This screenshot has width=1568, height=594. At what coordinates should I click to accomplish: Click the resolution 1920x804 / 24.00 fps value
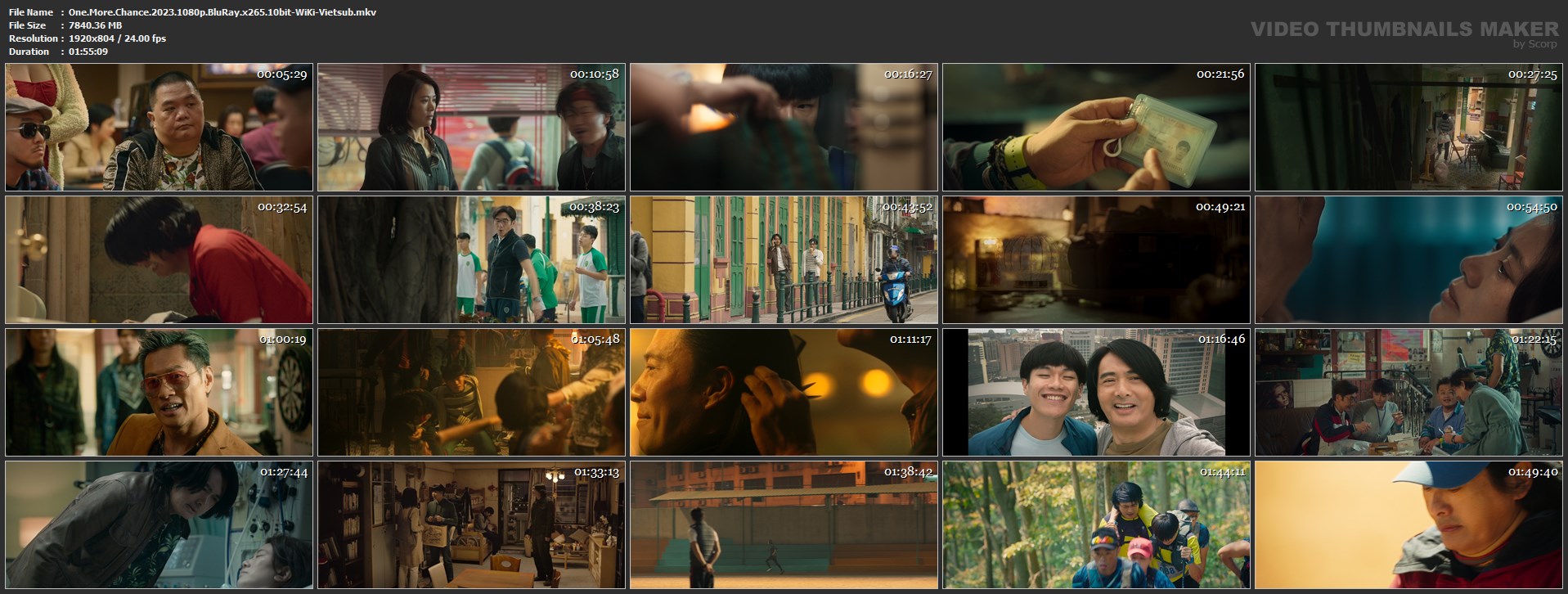click(117, 38)
